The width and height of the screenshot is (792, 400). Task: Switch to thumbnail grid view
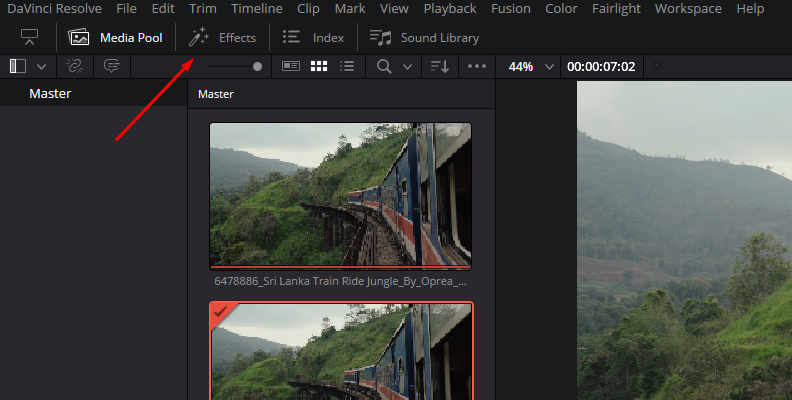(319, 66)
